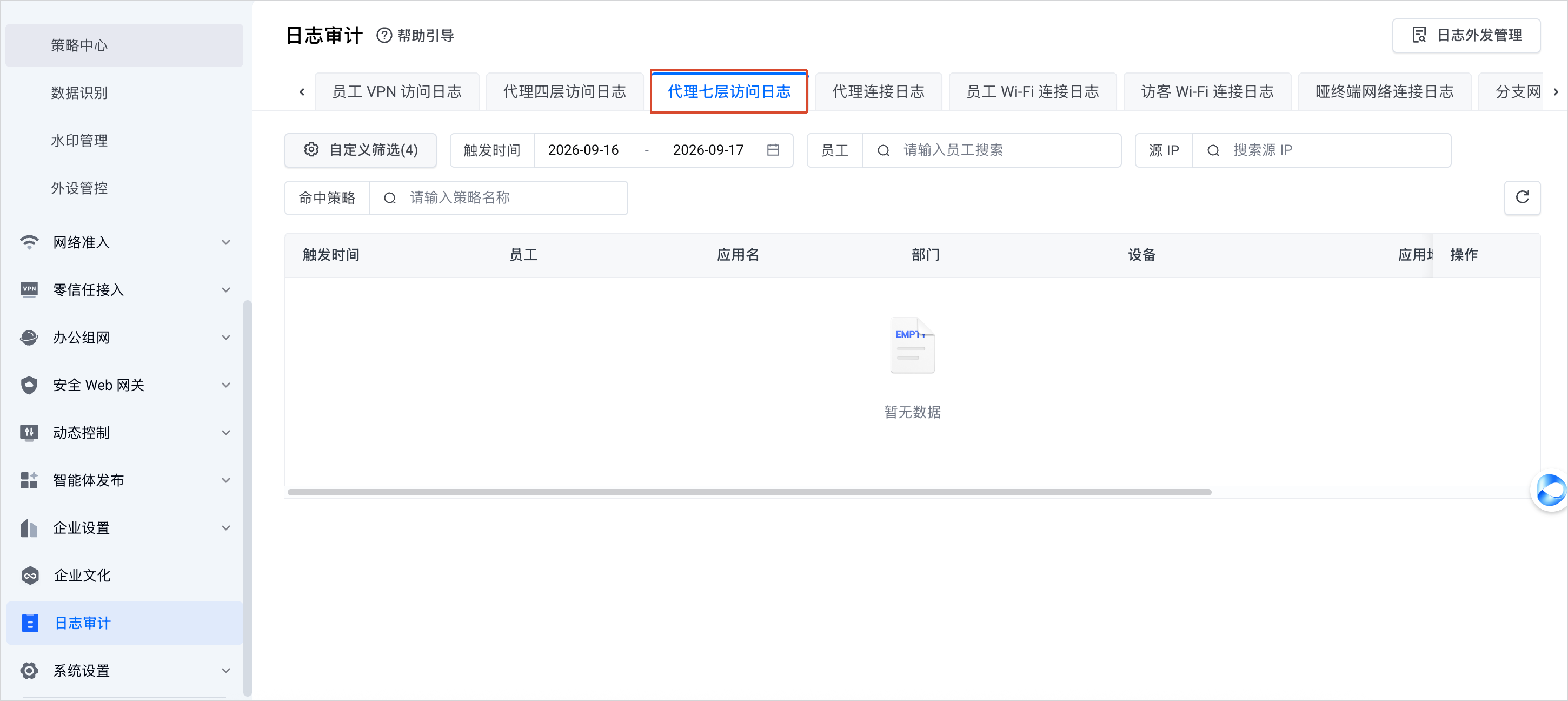Image resolution: width=1568 pixels, height=701 pixels.
Task: Click the 系统设置 gear icon
Action: [x=29, y=670]
